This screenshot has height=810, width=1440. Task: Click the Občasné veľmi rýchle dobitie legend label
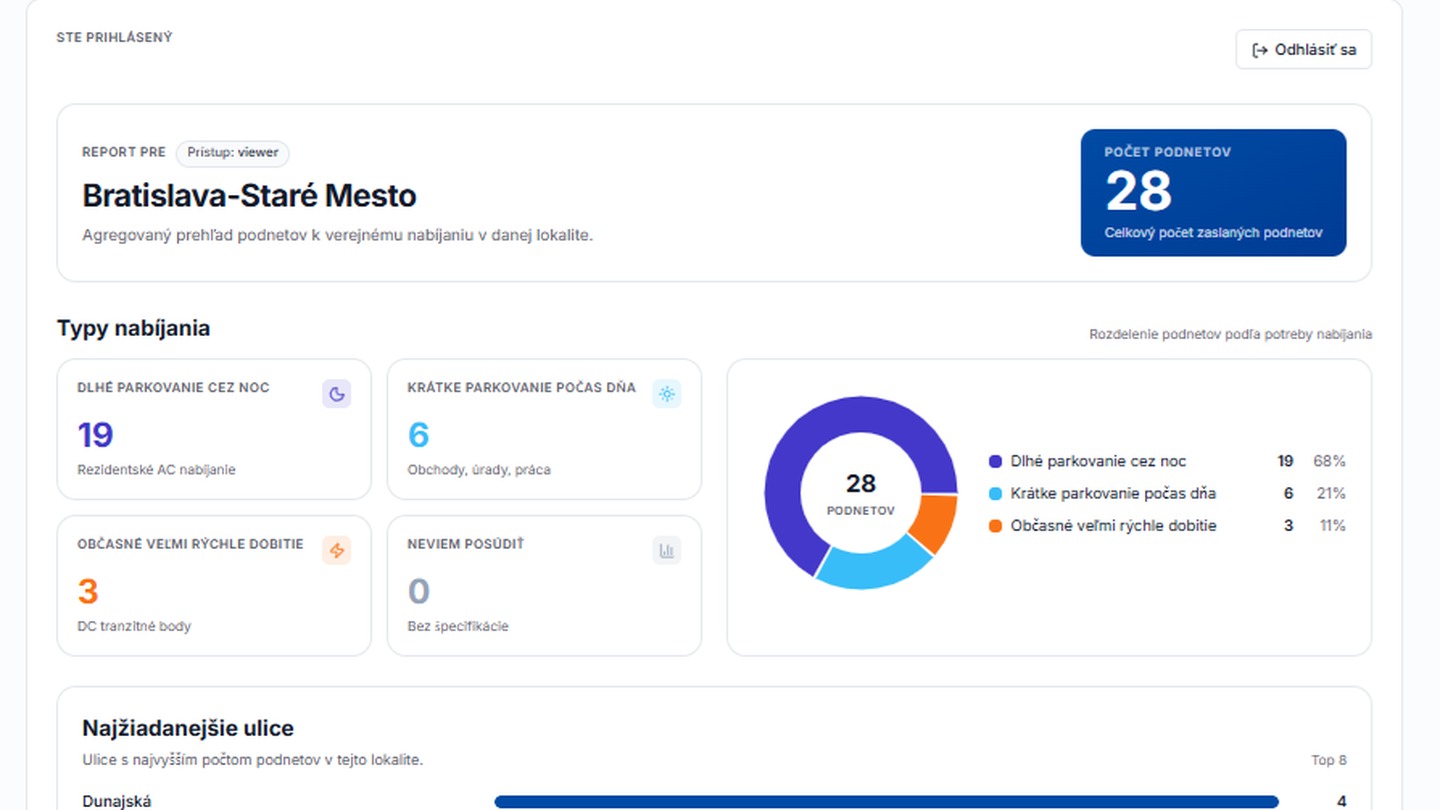tap(1113, 525)
